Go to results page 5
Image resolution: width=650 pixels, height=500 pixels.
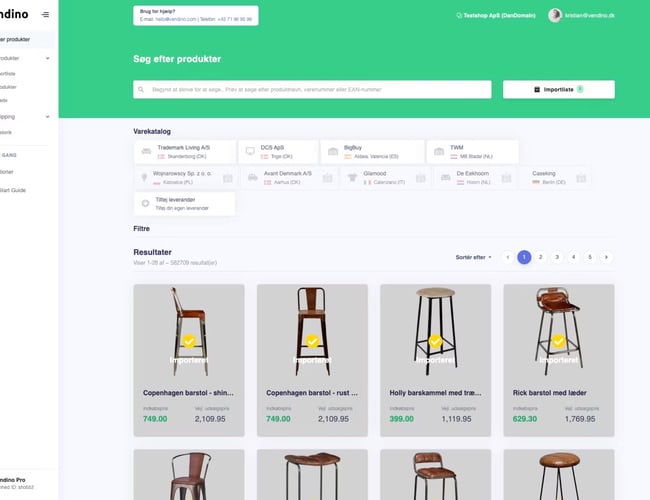click(590, 257)
